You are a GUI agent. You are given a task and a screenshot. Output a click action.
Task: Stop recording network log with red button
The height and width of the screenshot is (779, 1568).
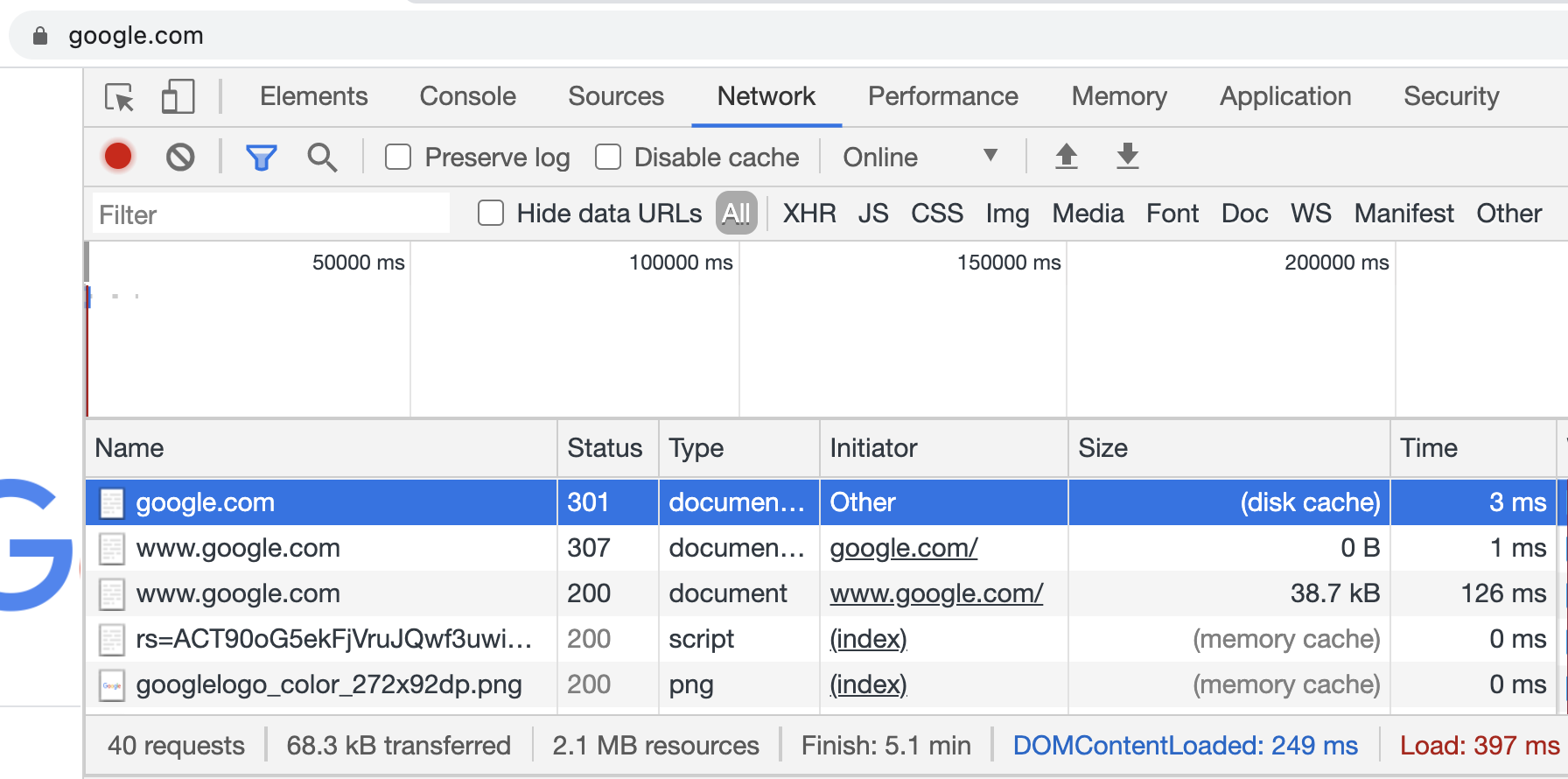coord(118,157)
